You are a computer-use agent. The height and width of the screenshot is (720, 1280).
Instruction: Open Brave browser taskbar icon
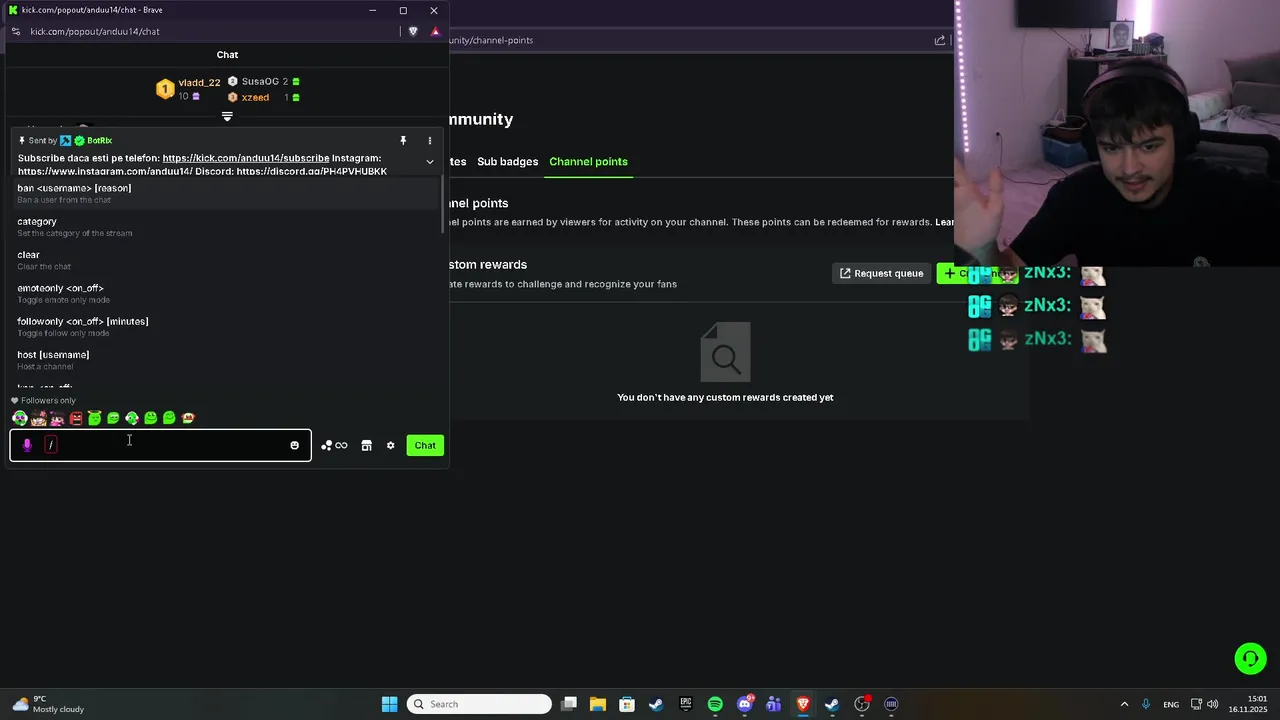tap(803, 704)
